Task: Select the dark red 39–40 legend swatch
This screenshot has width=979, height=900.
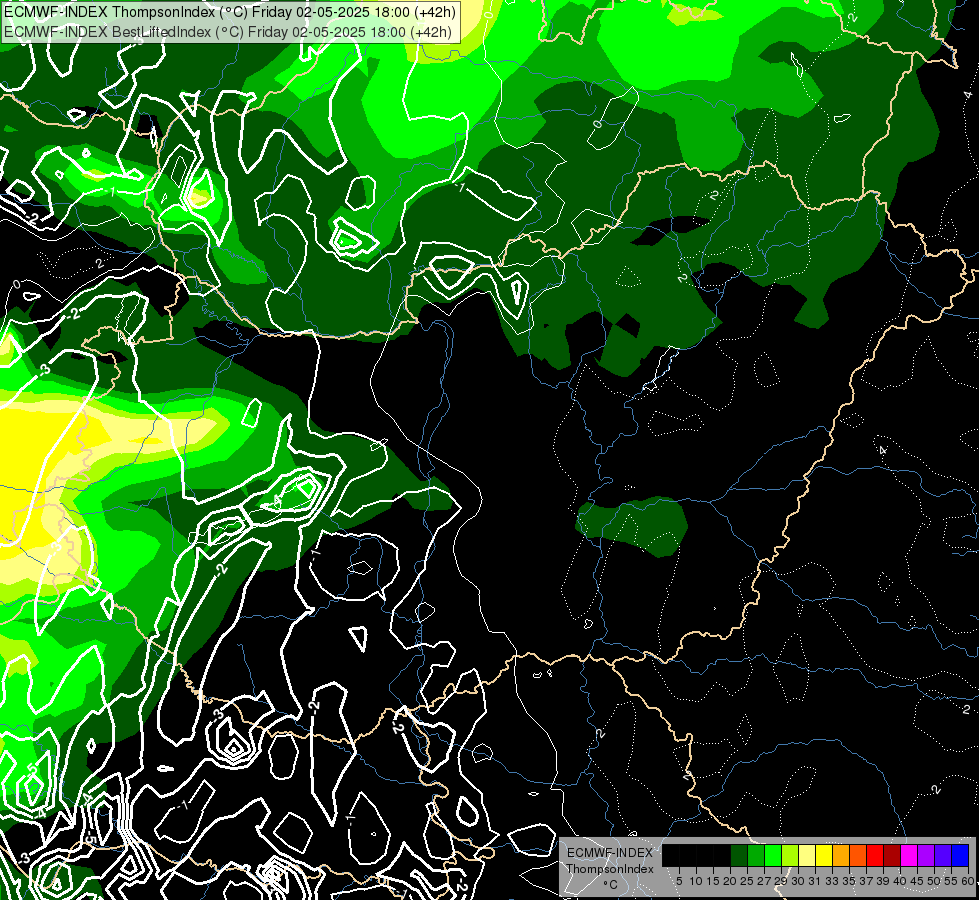Action: pyautogui.click(x=892, y=855)
